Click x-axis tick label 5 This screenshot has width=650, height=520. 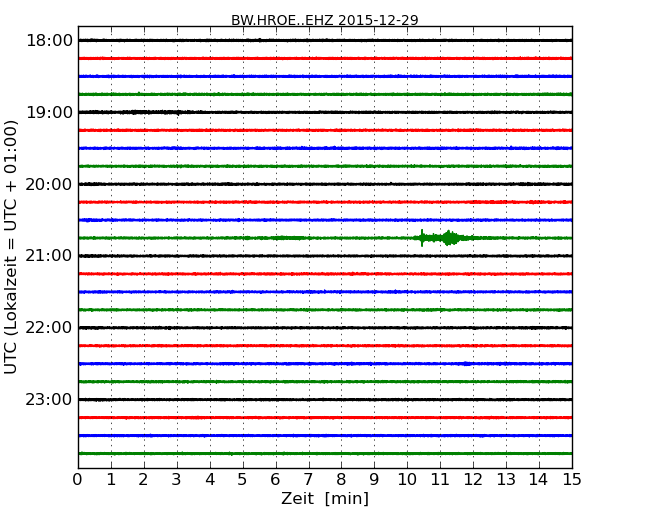[243, 479]
